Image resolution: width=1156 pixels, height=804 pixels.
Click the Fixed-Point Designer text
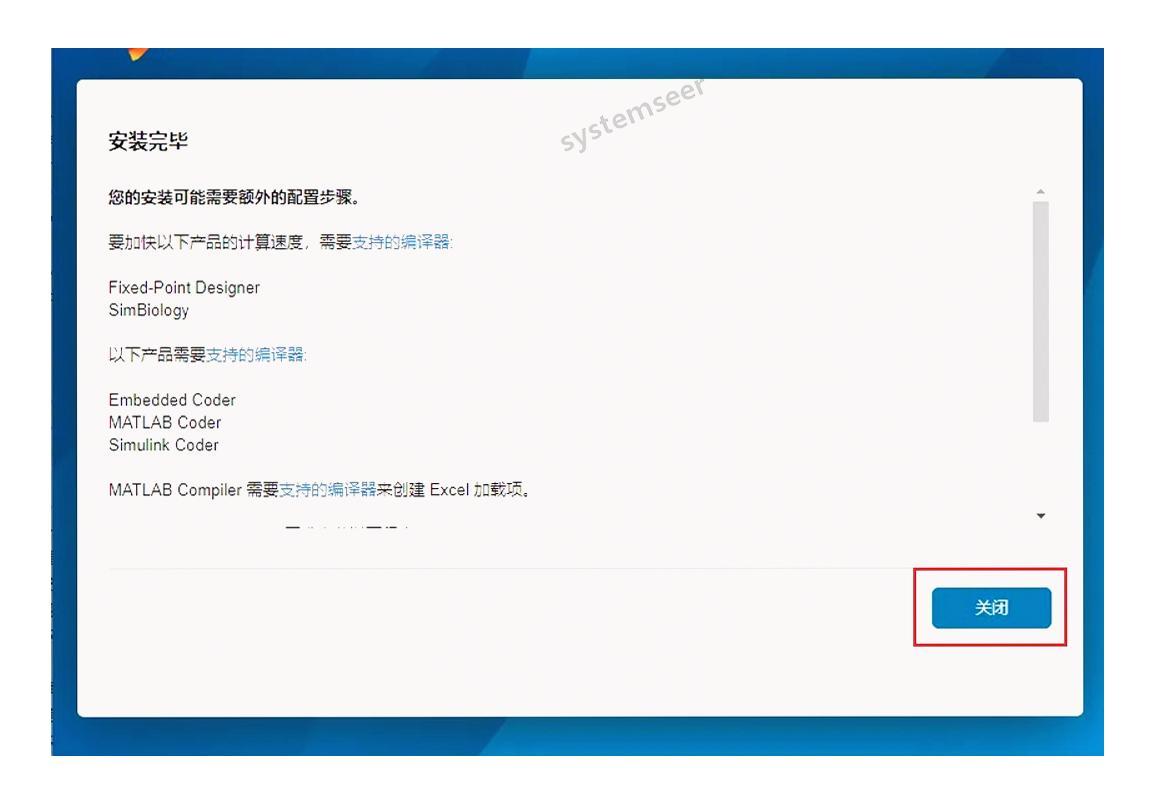[184, 287]
